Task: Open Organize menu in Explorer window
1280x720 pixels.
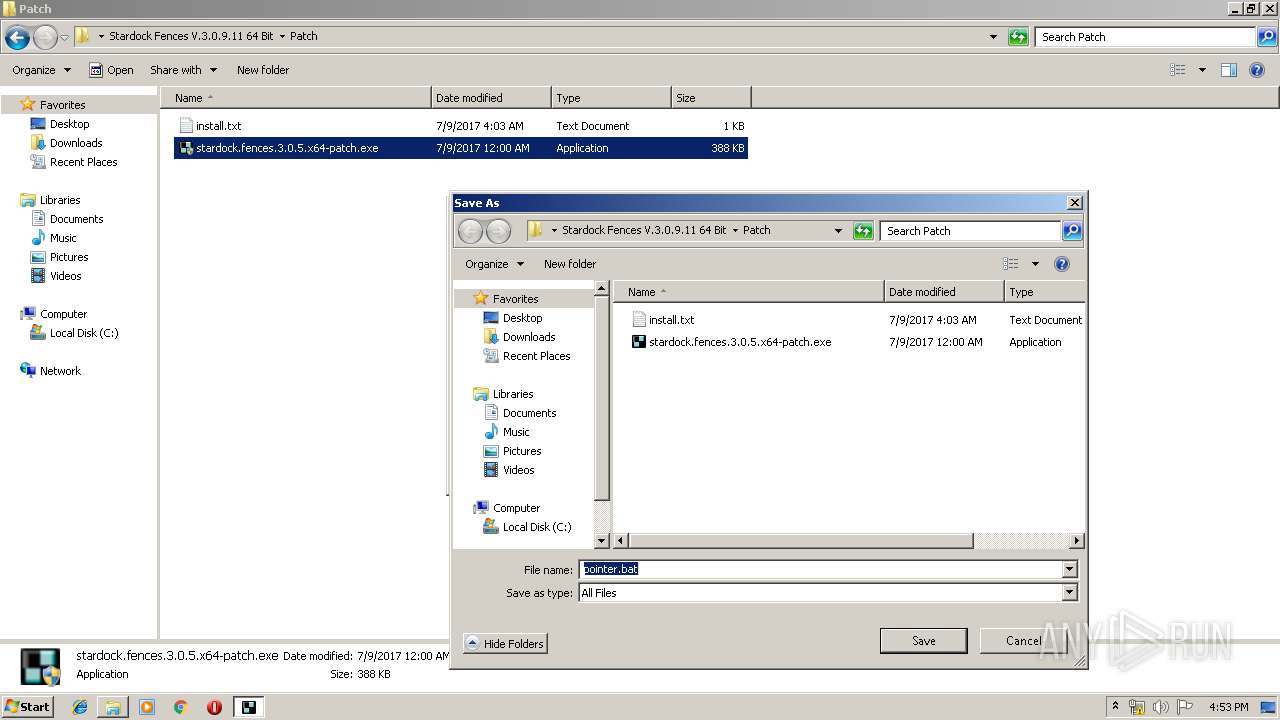Action: pos(41,70)
